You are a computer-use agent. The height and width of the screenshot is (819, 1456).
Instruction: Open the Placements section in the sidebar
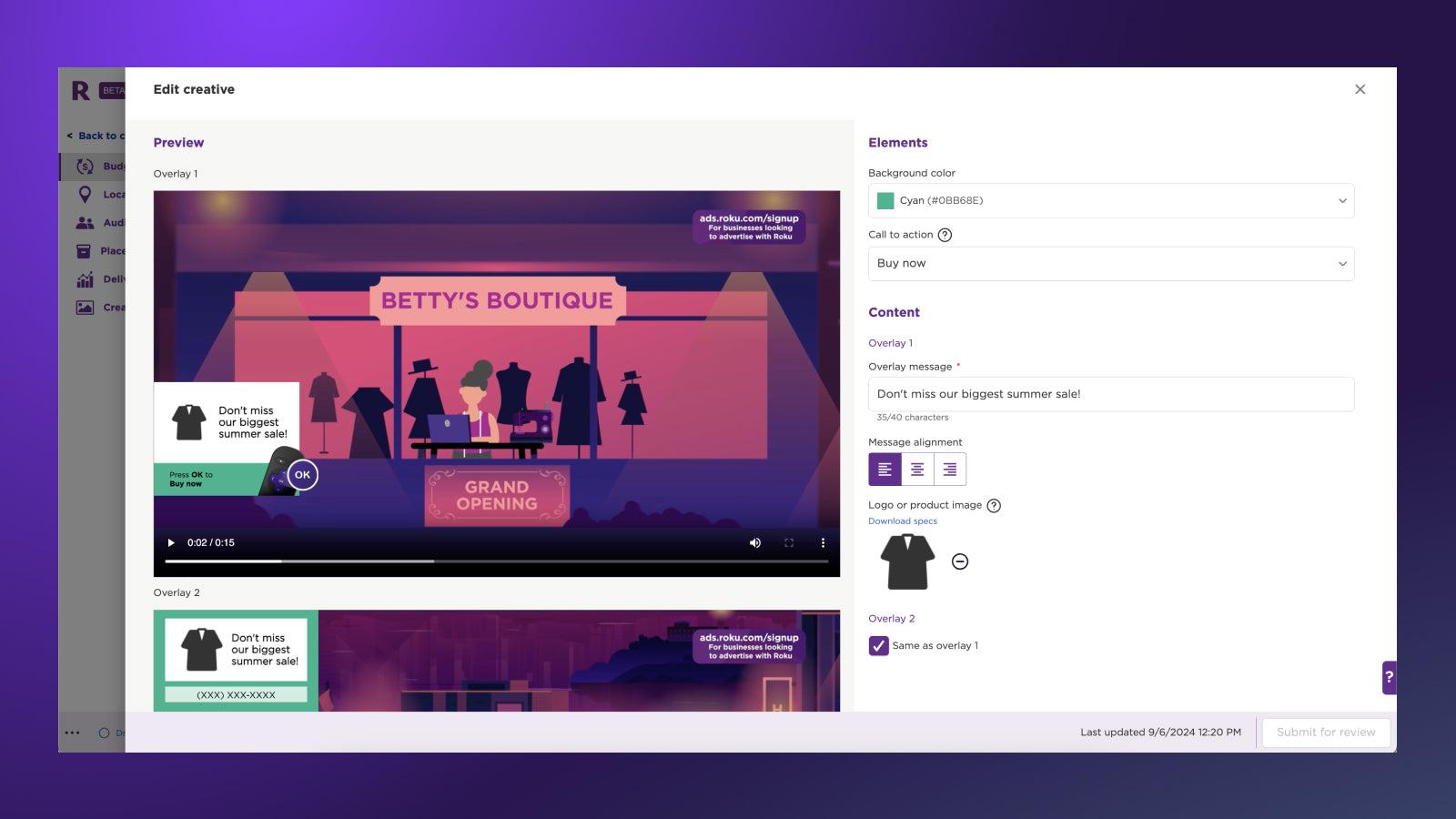click(86, 251)
